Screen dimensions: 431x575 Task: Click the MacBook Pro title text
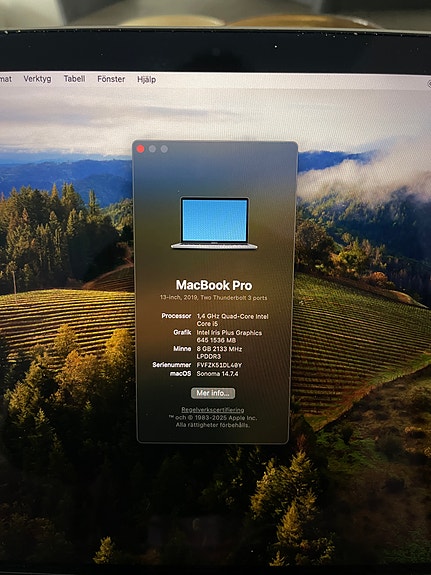point(214,285)
